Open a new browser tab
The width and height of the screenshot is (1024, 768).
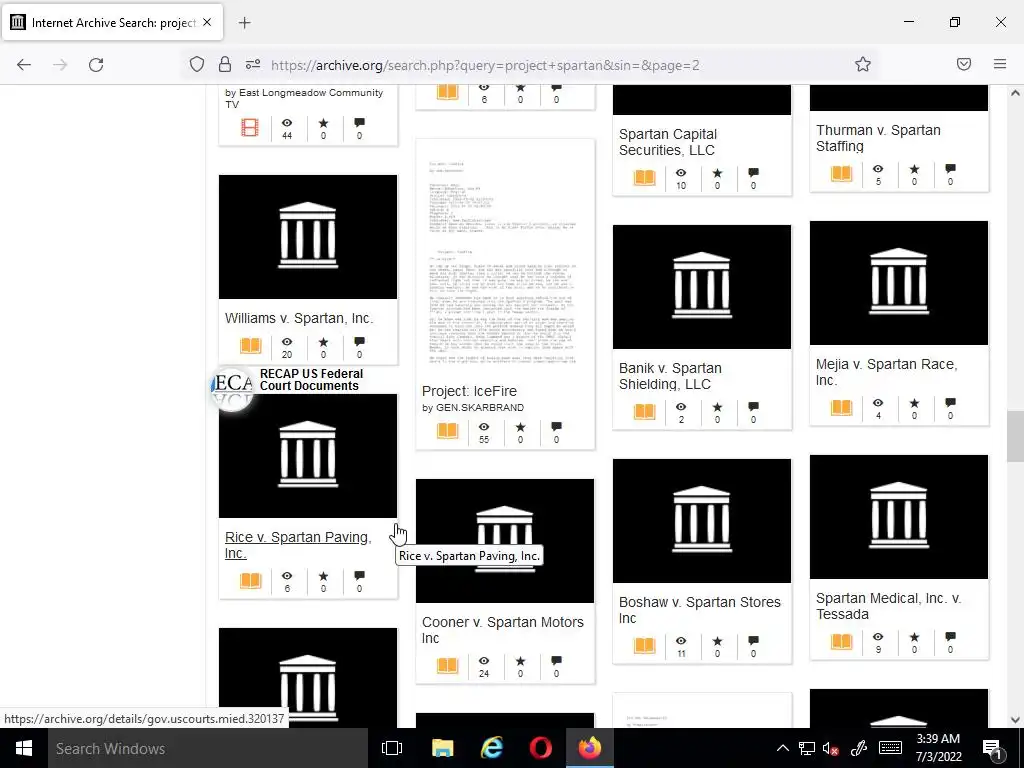pos(244,23)
